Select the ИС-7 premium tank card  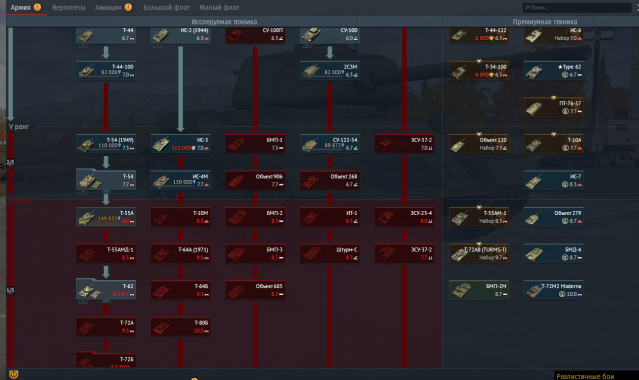pyautogui.click(x=553, y=180)
